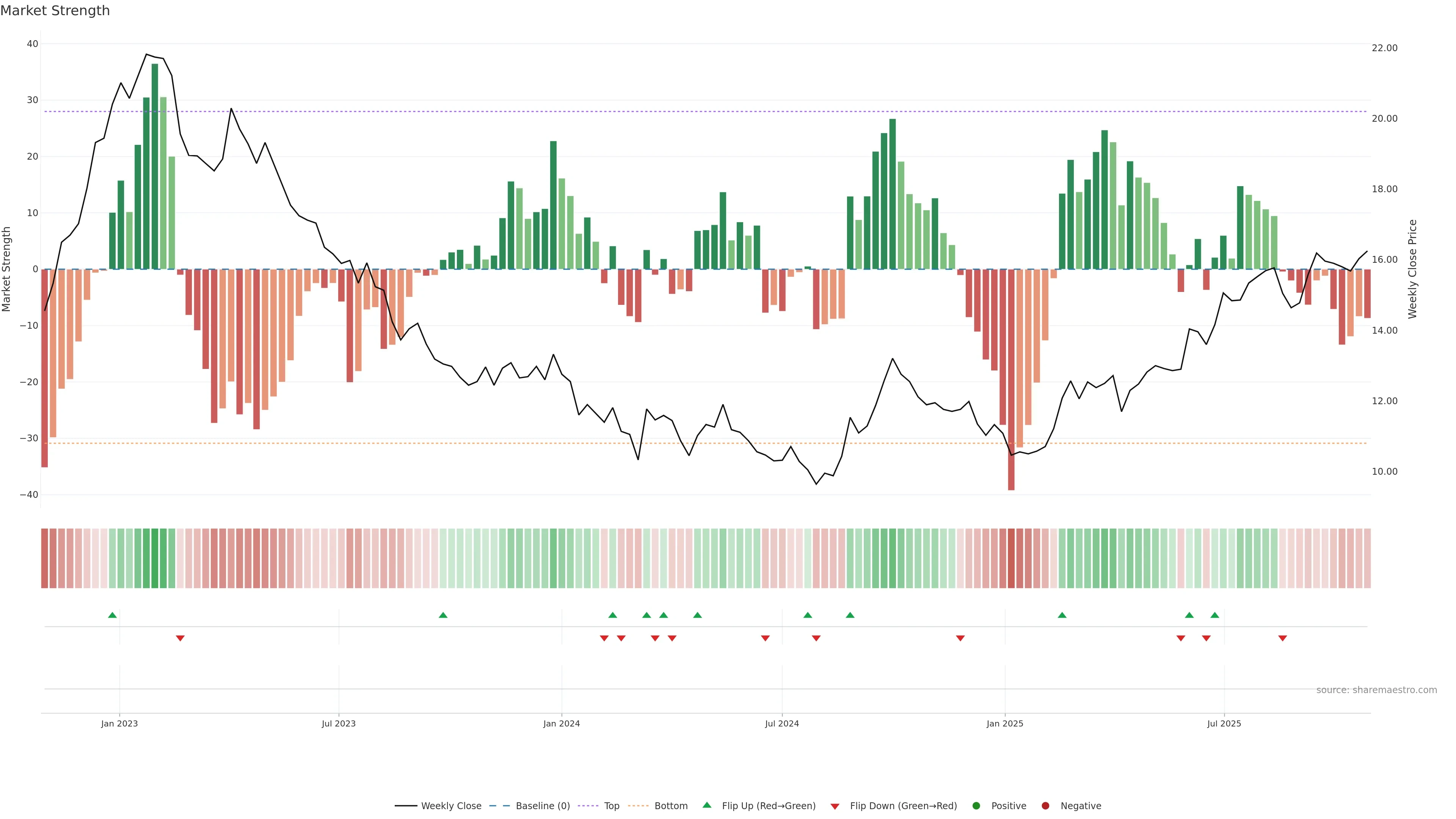Click the Flip Up green triangle legend icon

click(x=706, y=805)
